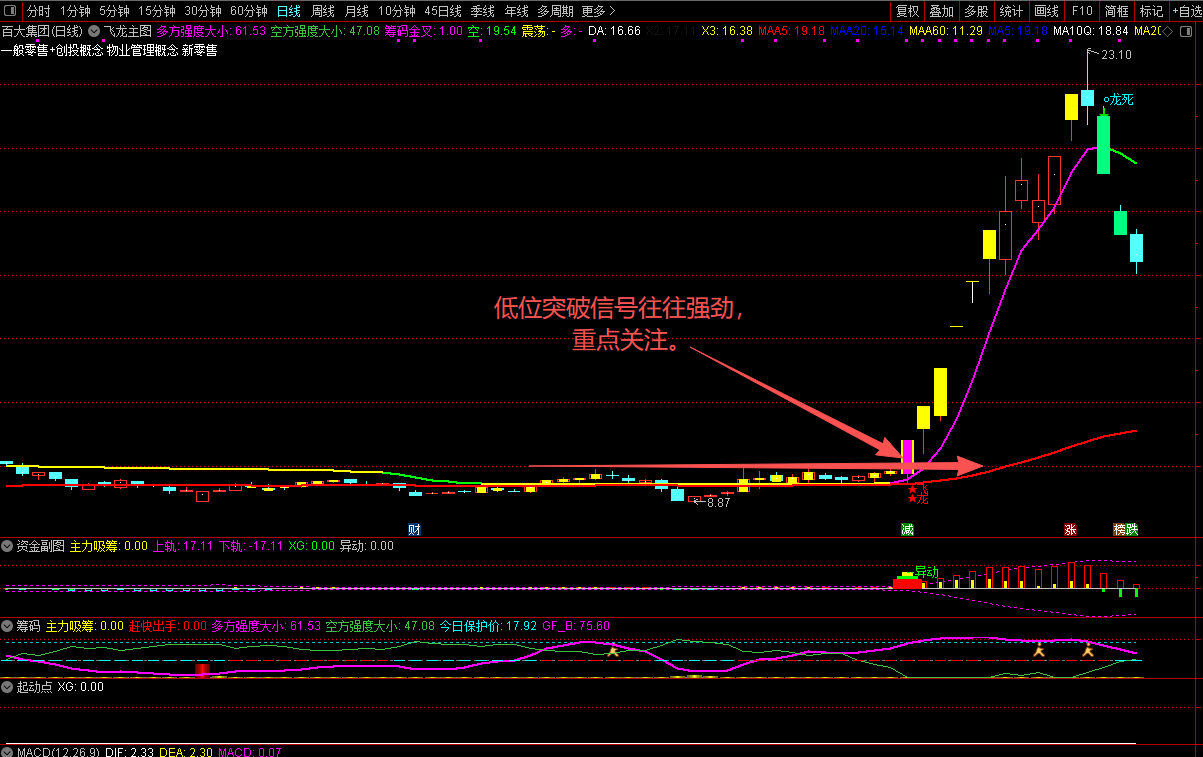The width and height of the screenshot is (1203, 757).
Task: Click the green 异动 label in 资金副图
Action: pos(927,572)
